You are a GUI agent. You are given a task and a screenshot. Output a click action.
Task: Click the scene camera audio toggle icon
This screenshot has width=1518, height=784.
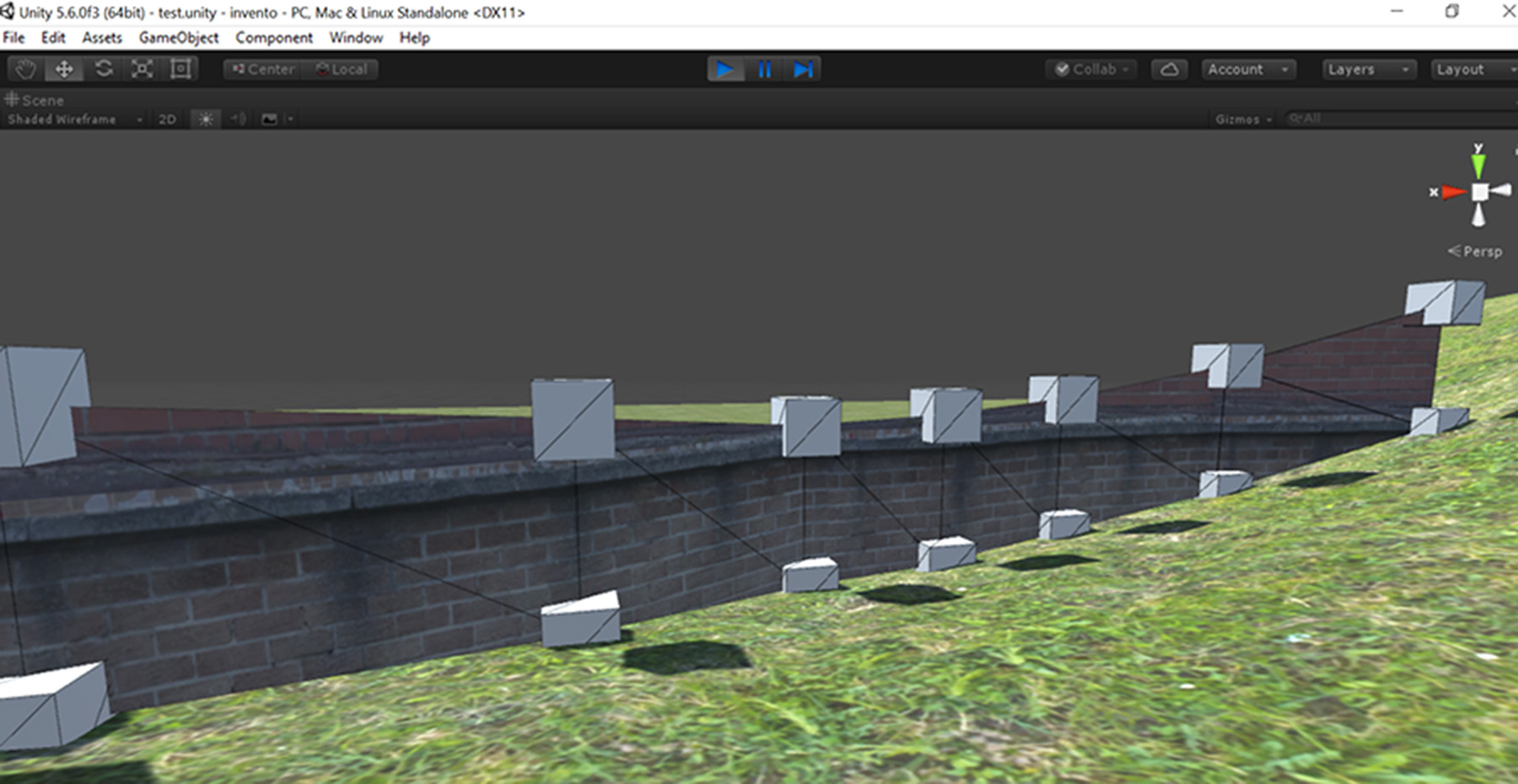click(x=239, y=119)
